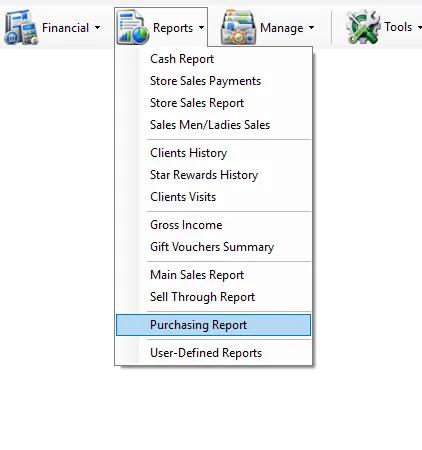Expand the Manage dropdown arrow
The image size is (422, 450).
click(311, 28)
